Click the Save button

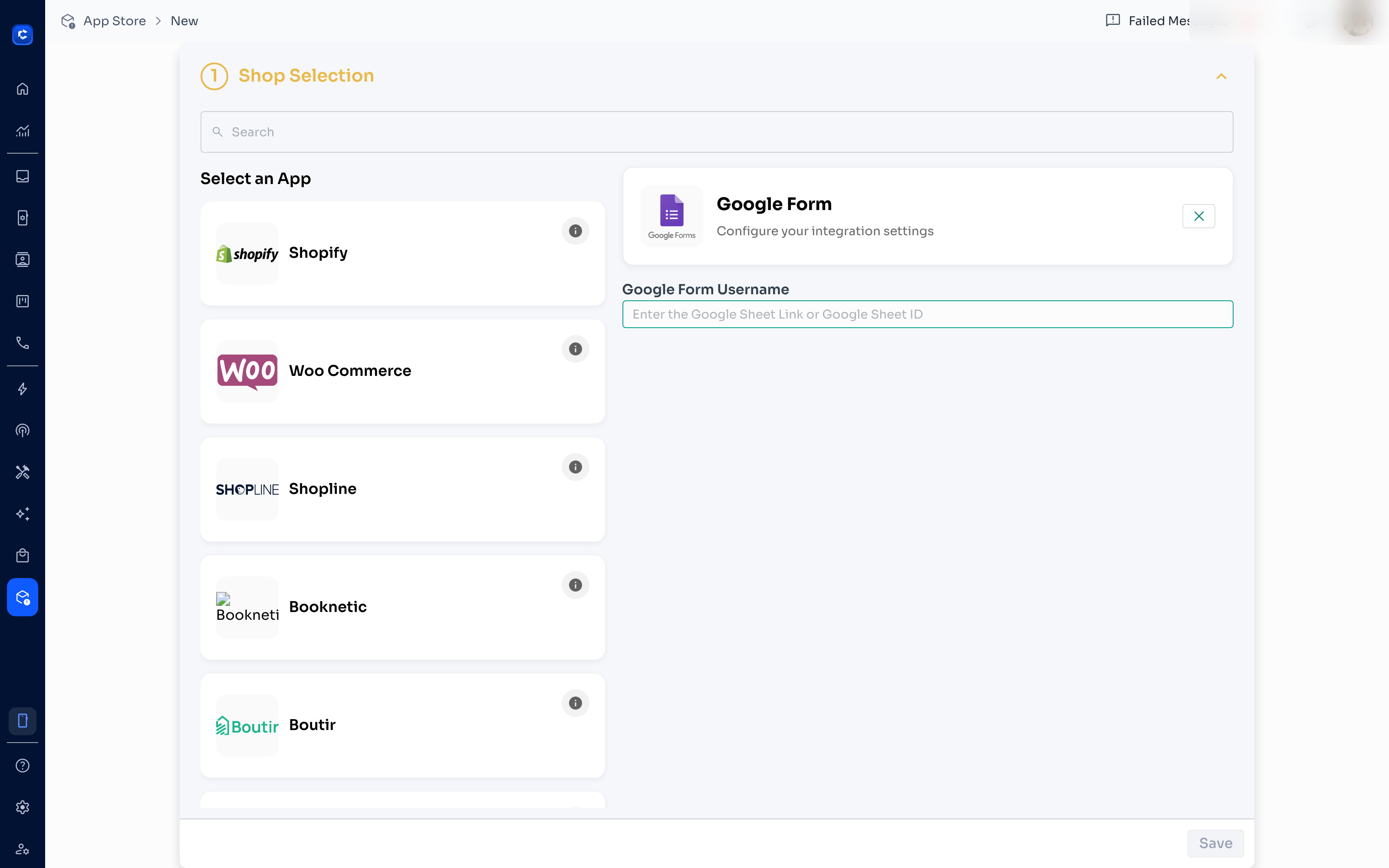(1215, 843)
